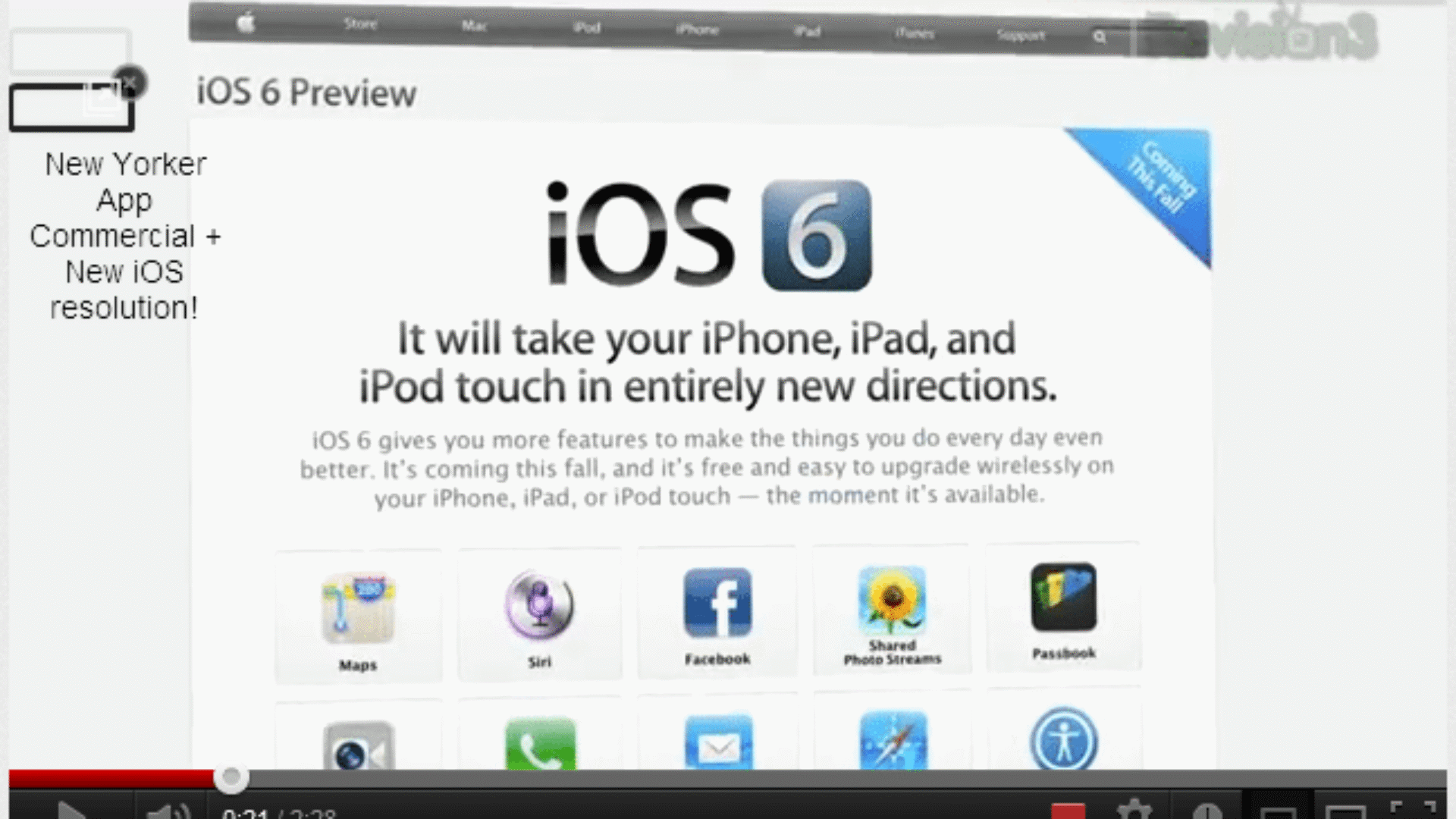Open the Mail envelope icon
1456x819 pixels.
[x=719, y=742]
